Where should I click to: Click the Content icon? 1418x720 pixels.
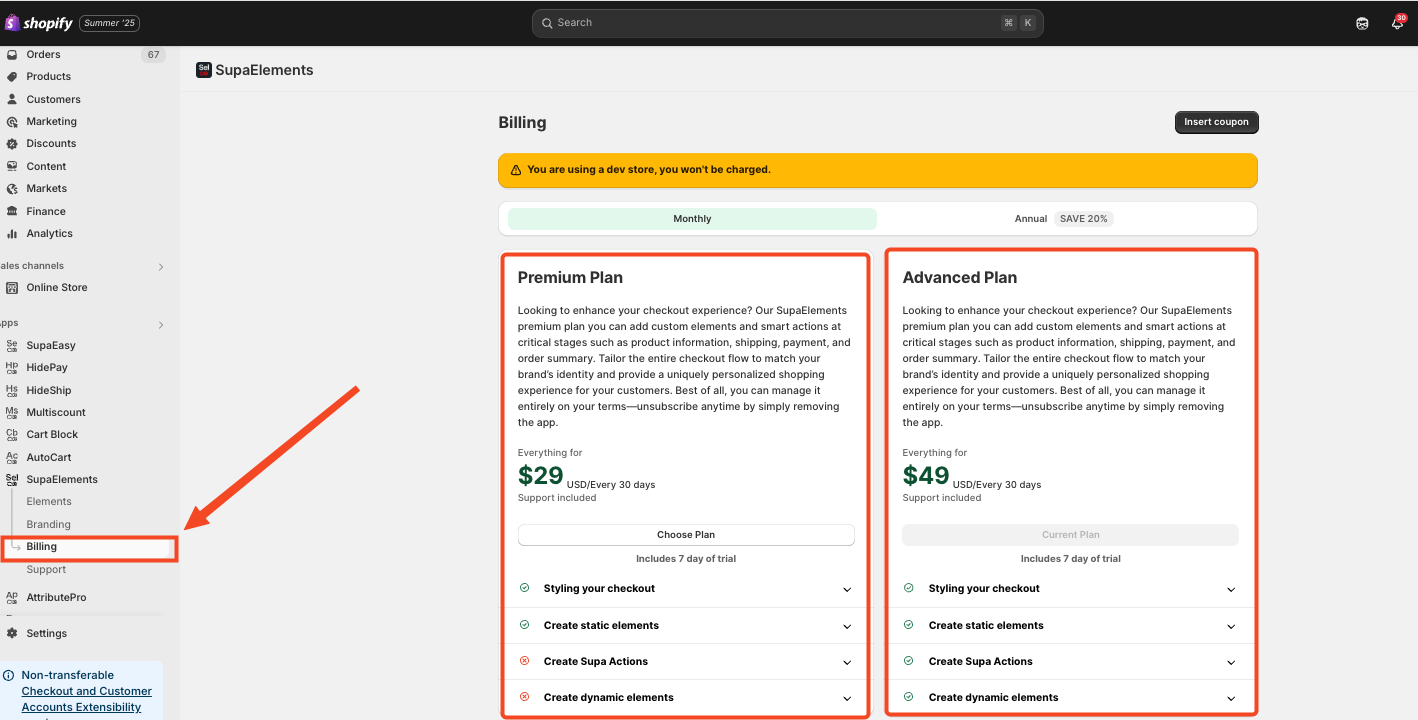coord(12,166)
